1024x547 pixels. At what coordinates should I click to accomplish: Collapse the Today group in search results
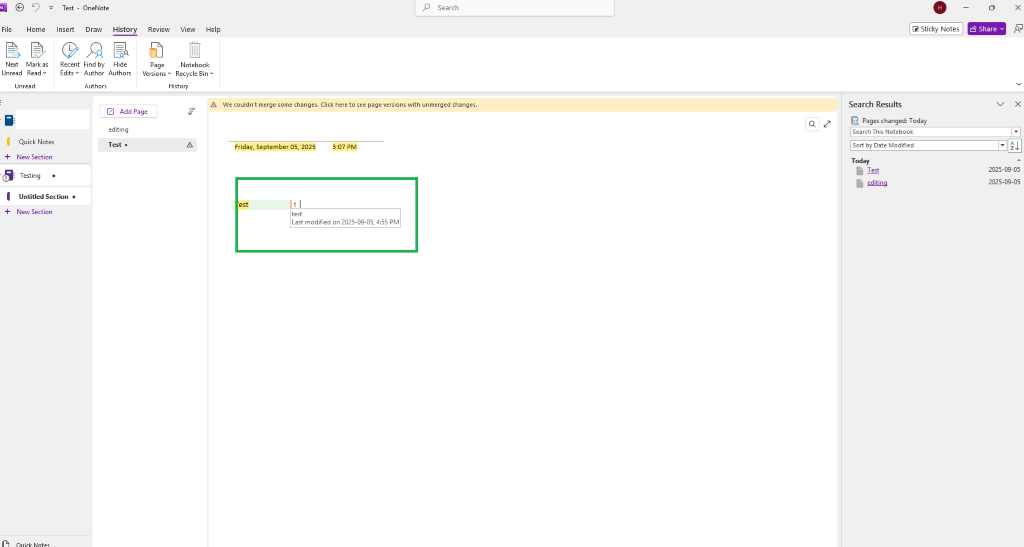pos(1018,161)
